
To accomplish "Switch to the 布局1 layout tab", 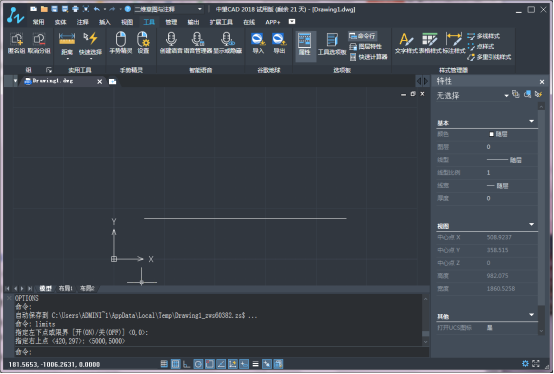I will coord(66,288).
